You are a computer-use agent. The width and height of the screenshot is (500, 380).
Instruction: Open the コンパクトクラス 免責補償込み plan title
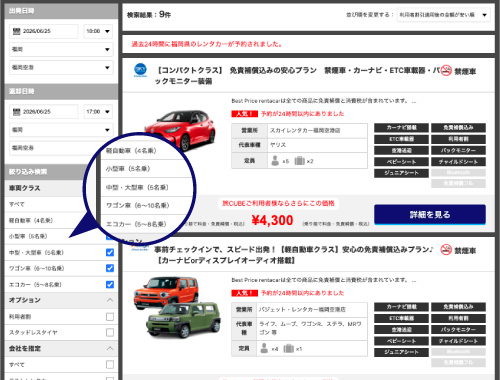click(297, 76)
